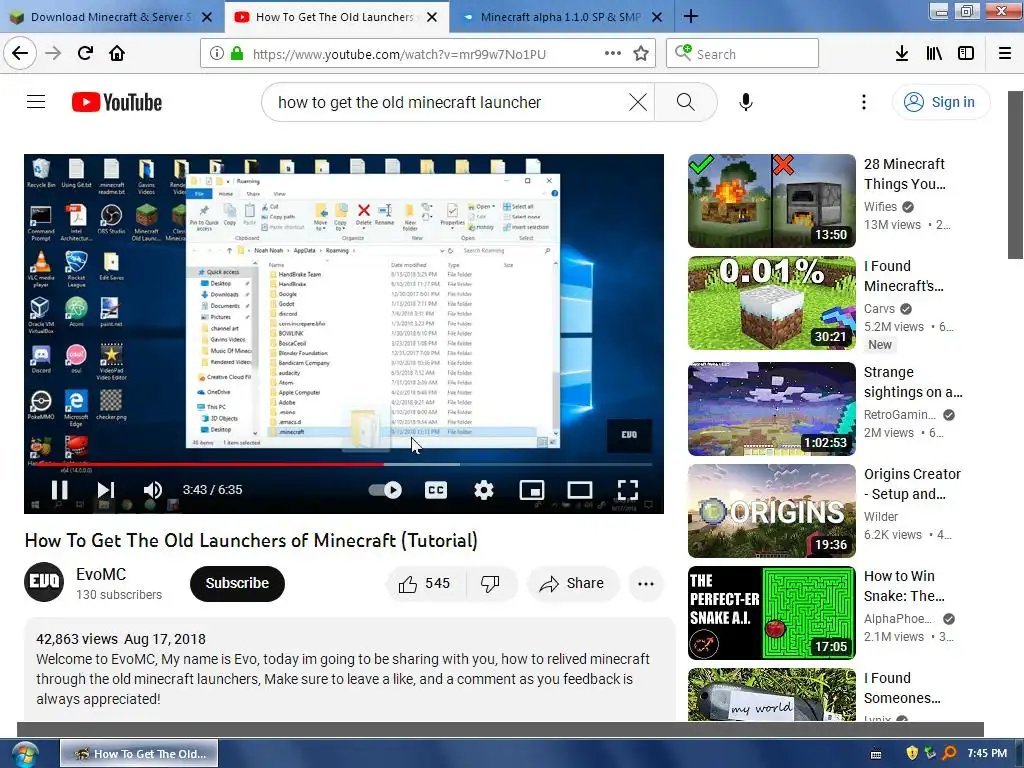
Task: Subscribe to EvoMC
Action: [x=237, y=583]
